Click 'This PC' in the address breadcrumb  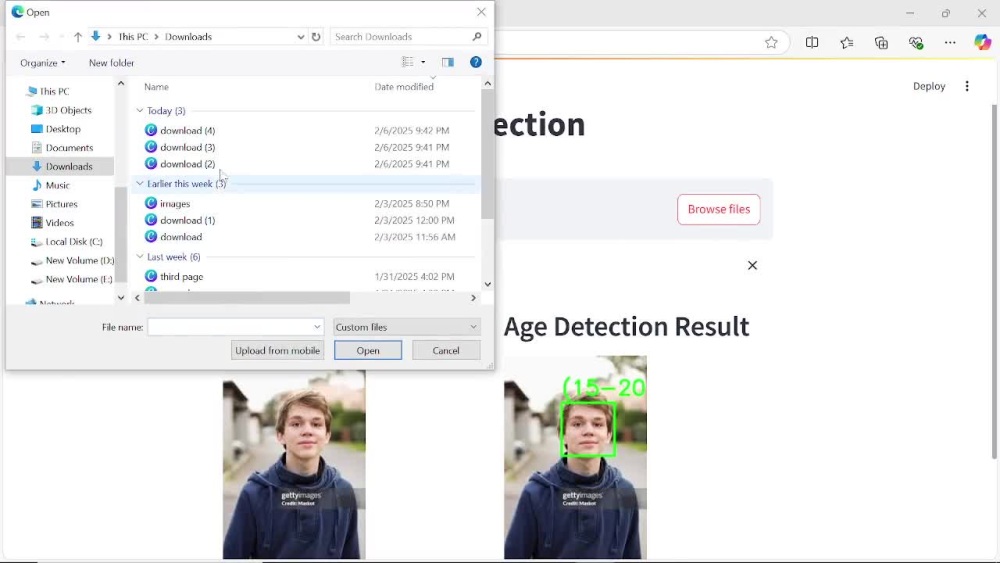133,37
